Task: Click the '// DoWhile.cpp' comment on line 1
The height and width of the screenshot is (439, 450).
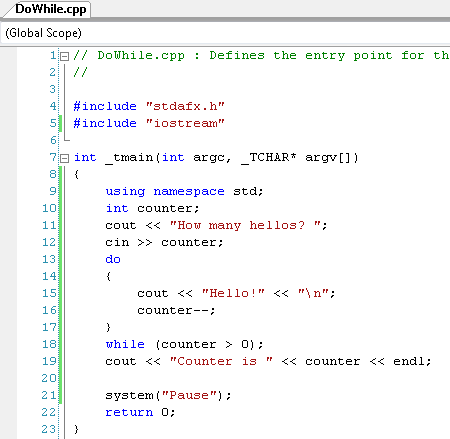Action: point(129,56)
